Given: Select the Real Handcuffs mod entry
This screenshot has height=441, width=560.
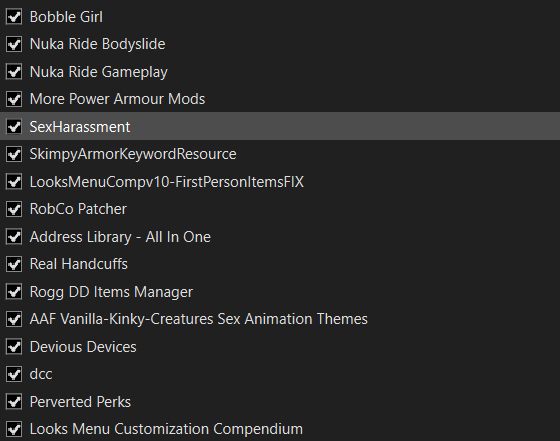Looking at the screenshot, I should click(x=280, y=264).
